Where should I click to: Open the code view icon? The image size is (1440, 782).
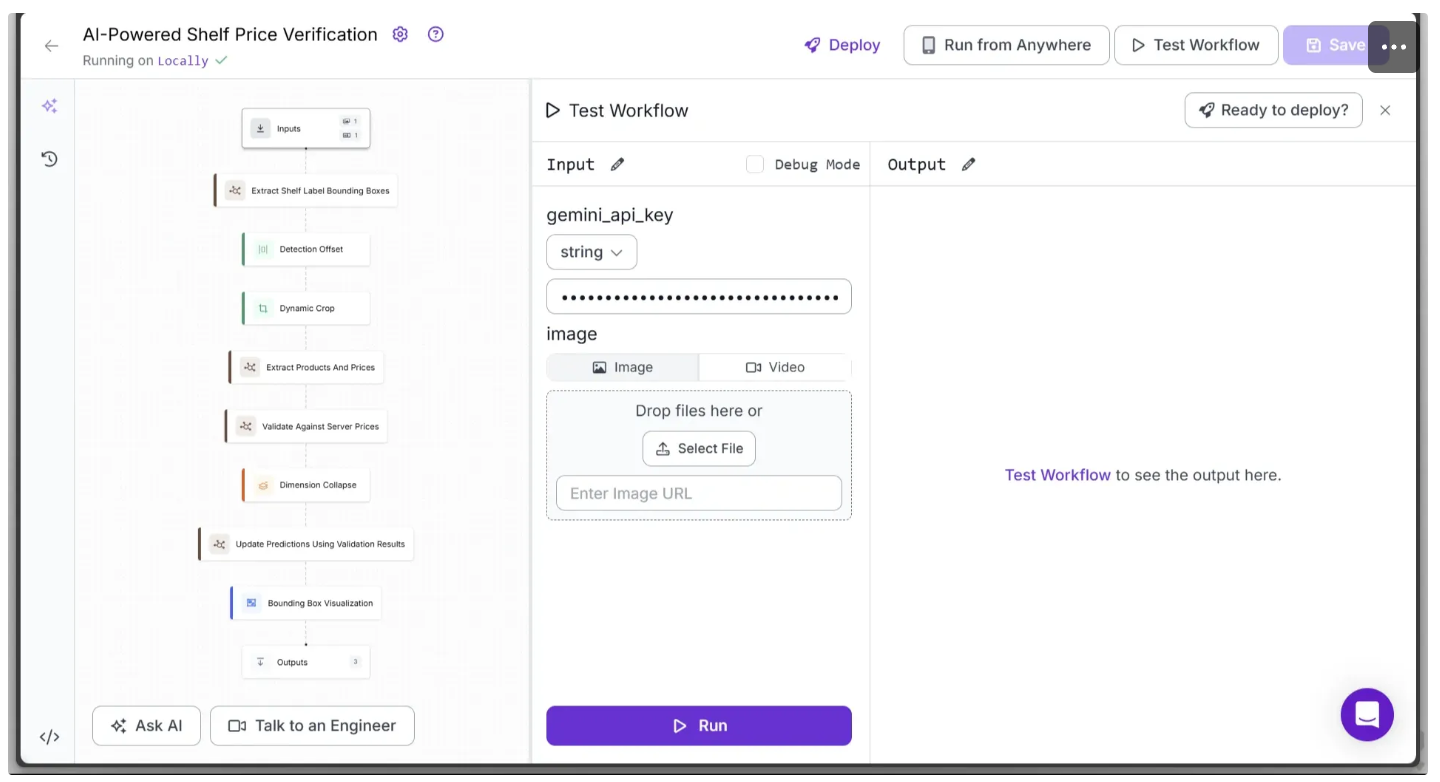(49, 737)
